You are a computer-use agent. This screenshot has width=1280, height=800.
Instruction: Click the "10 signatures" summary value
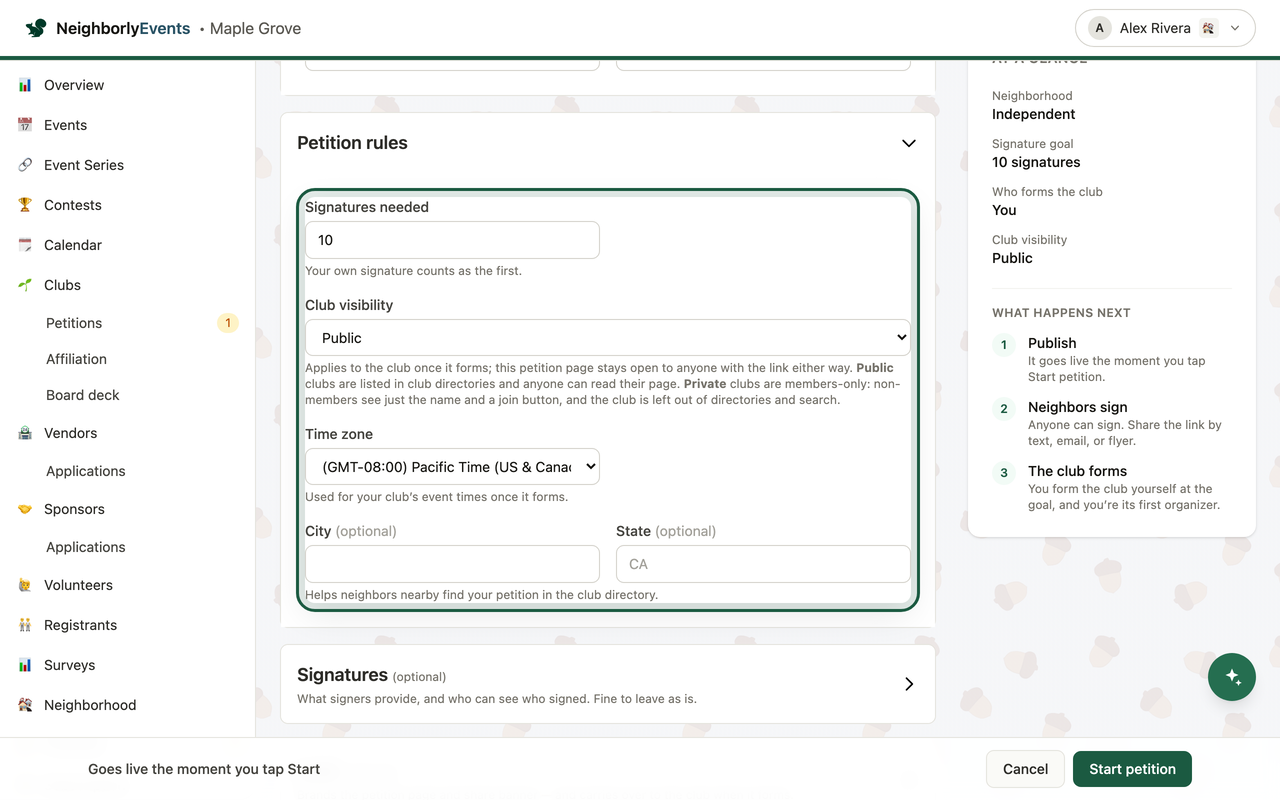click(x=1036, y=162)
